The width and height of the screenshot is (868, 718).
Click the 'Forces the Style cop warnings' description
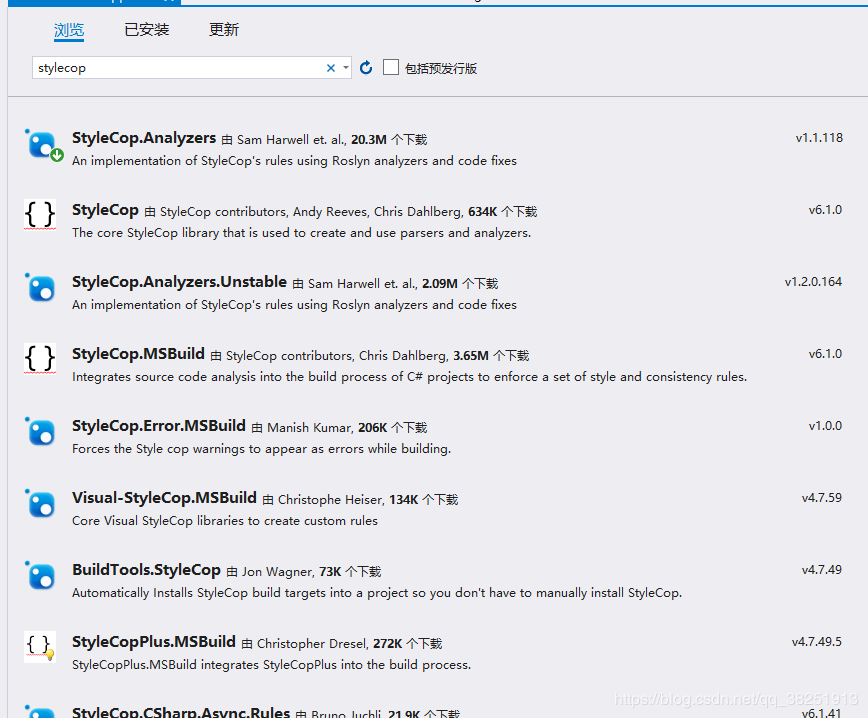[261, 448]
